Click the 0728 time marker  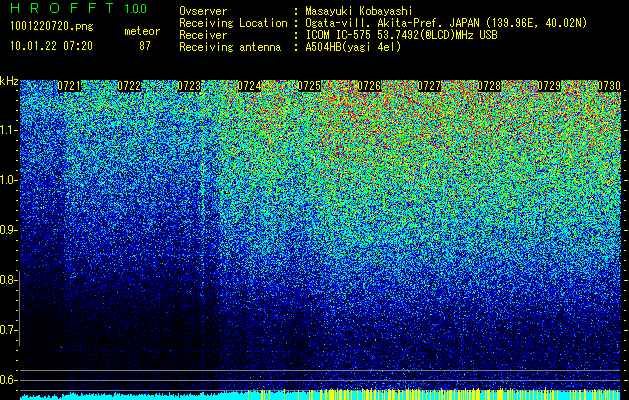[x=489, y=86]
